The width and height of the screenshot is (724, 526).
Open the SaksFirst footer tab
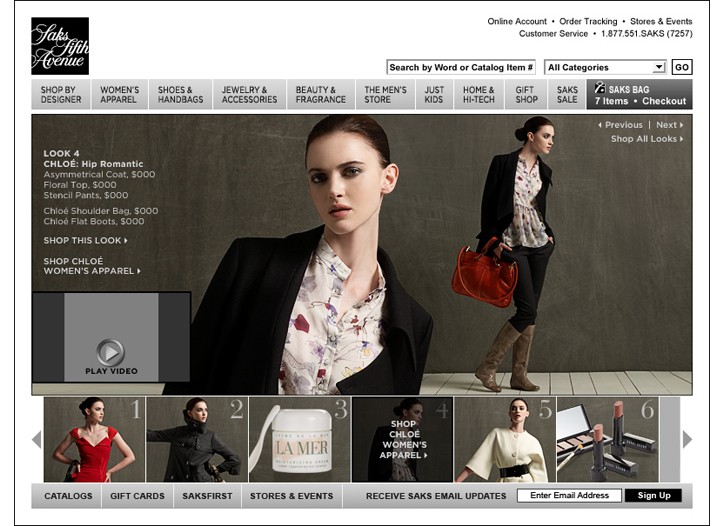(207, 496)
